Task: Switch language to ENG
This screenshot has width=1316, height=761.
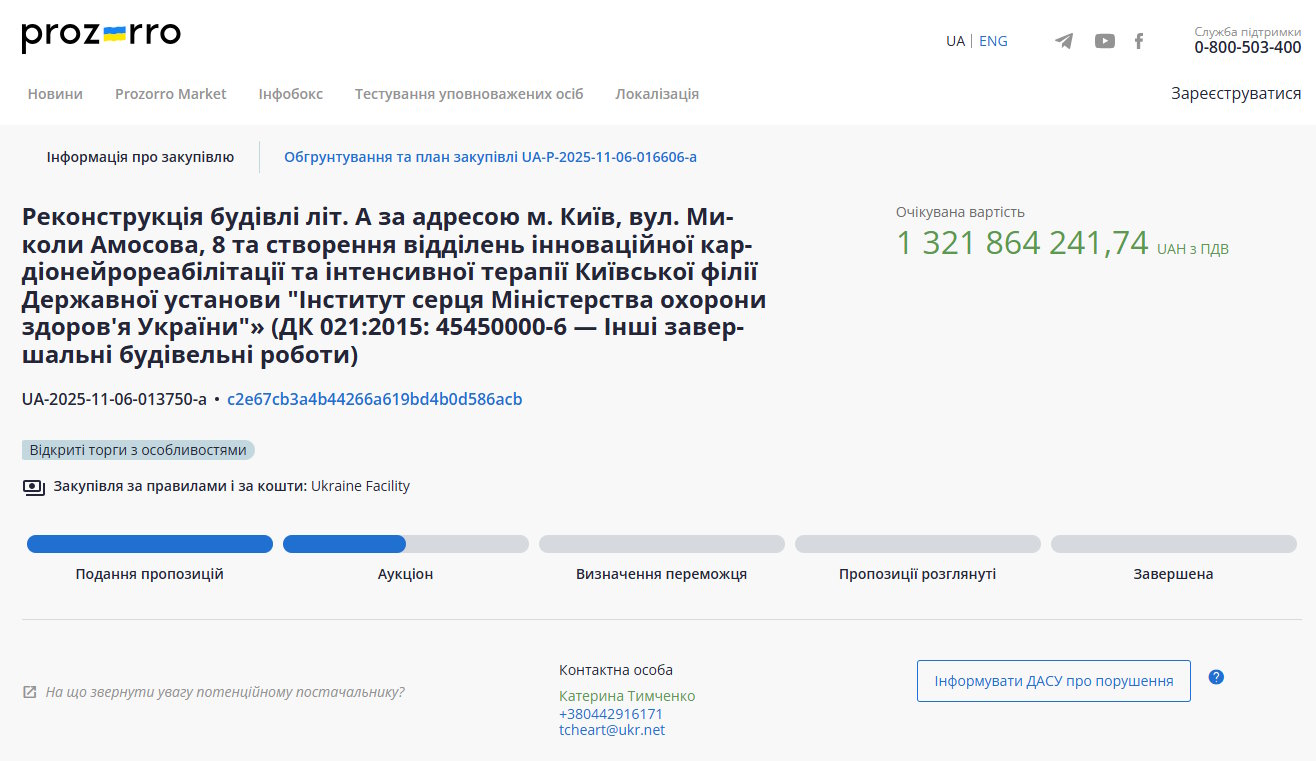Action: tap(993, 41)
